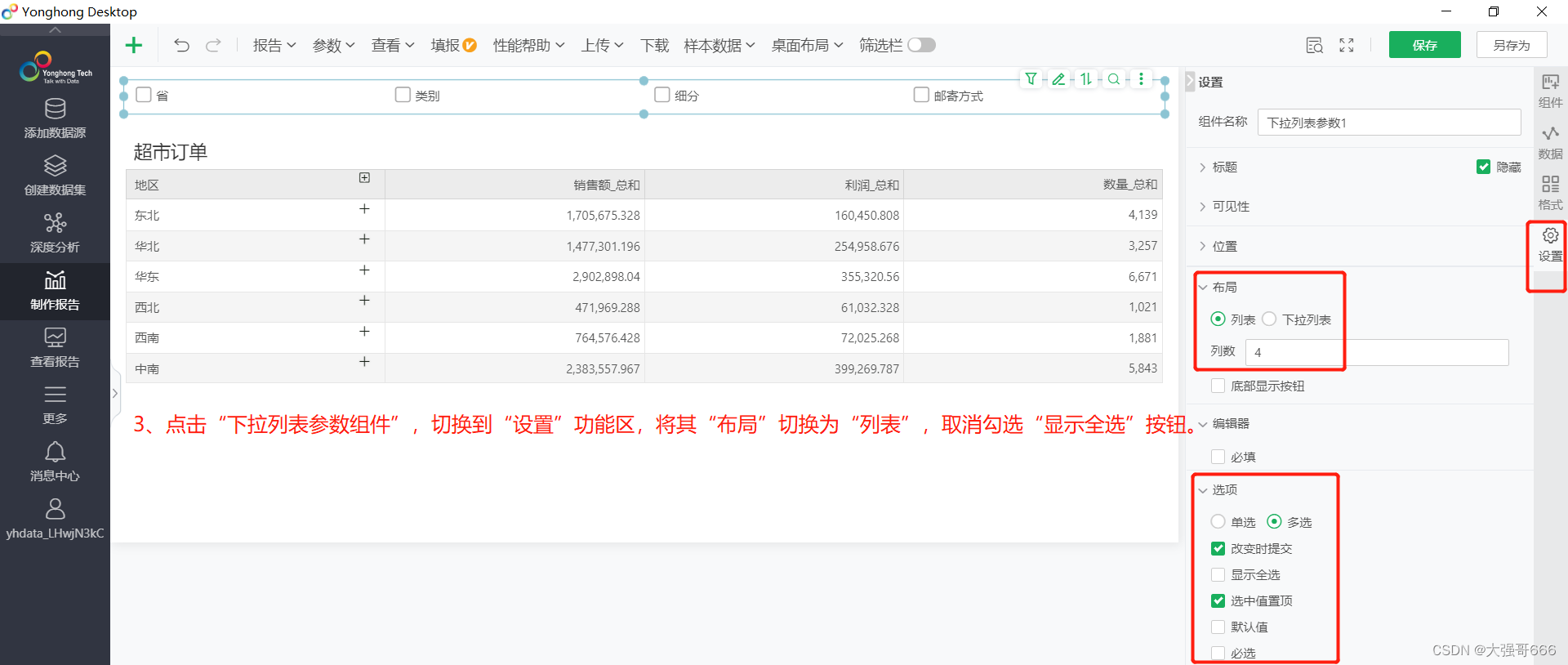
Task: Select 多选 option radio
Action: point(1274,521)
